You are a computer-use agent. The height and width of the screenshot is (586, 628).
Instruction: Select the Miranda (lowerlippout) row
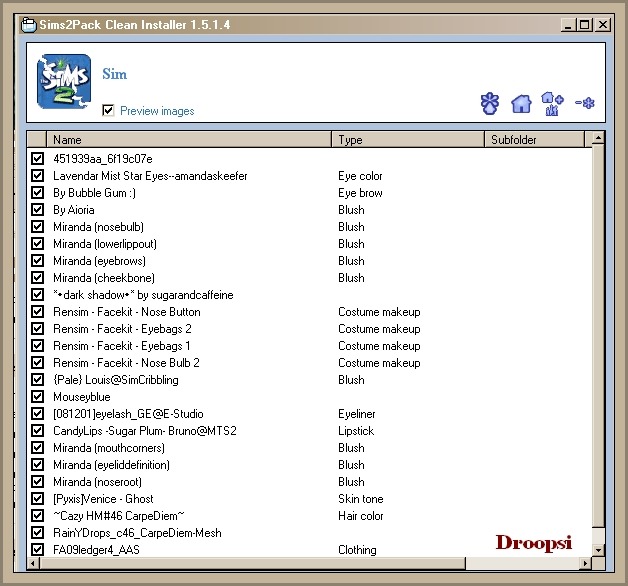[x=309, y=244]
